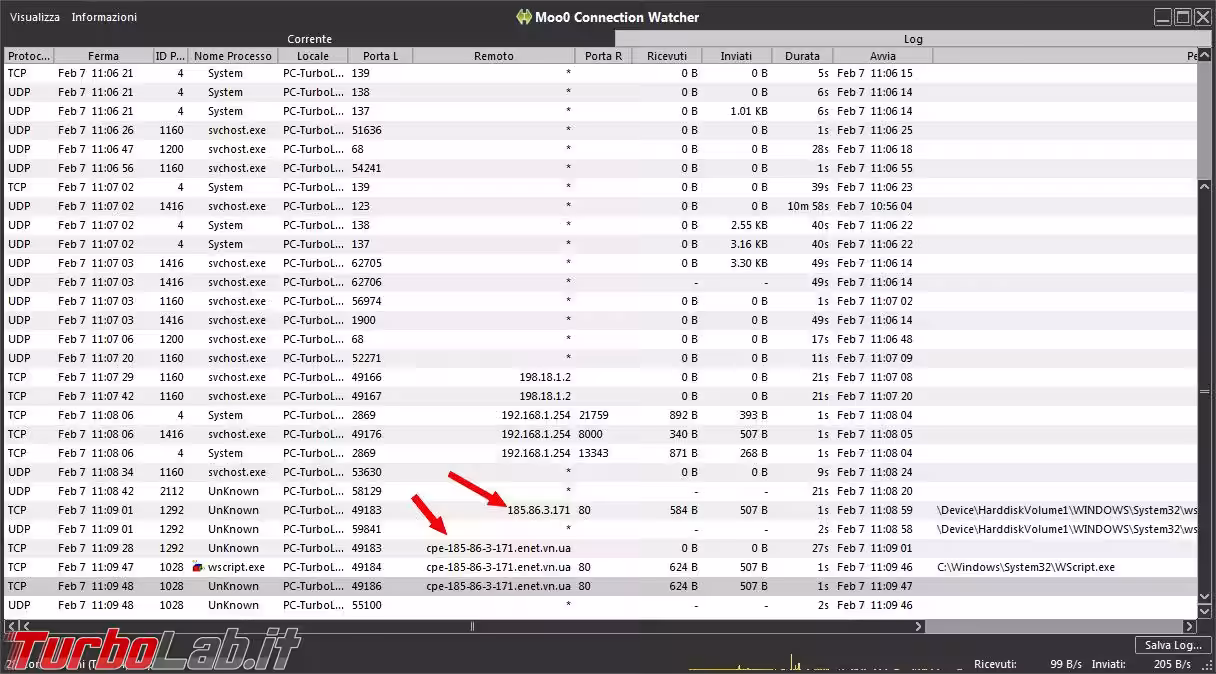Sort by the Remoto column header
Screen dimensions: 1216x674
pos(493,56)
